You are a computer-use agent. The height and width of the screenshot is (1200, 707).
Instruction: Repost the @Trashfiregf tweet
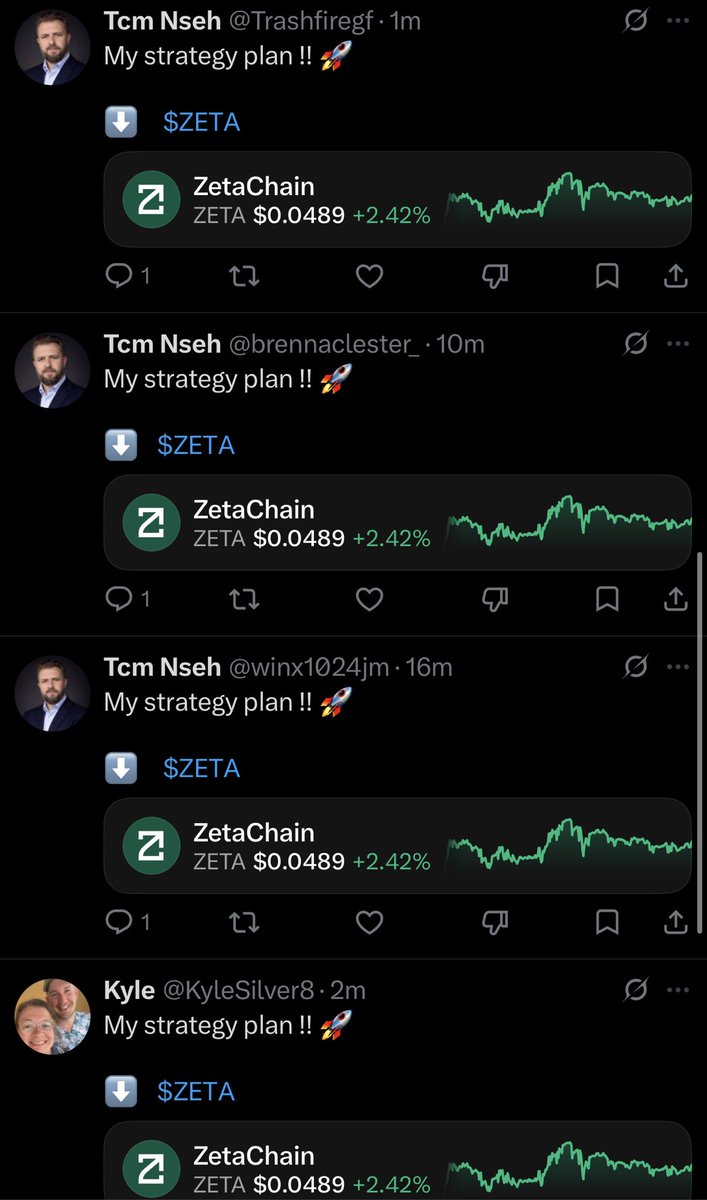pos(245,275)
